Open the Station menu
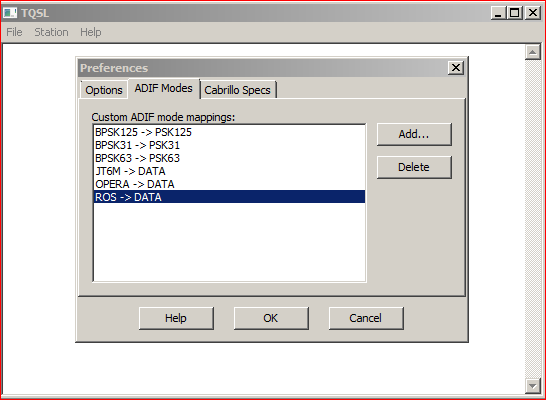This screenshot has width=546, height=400. click(51, 32)
